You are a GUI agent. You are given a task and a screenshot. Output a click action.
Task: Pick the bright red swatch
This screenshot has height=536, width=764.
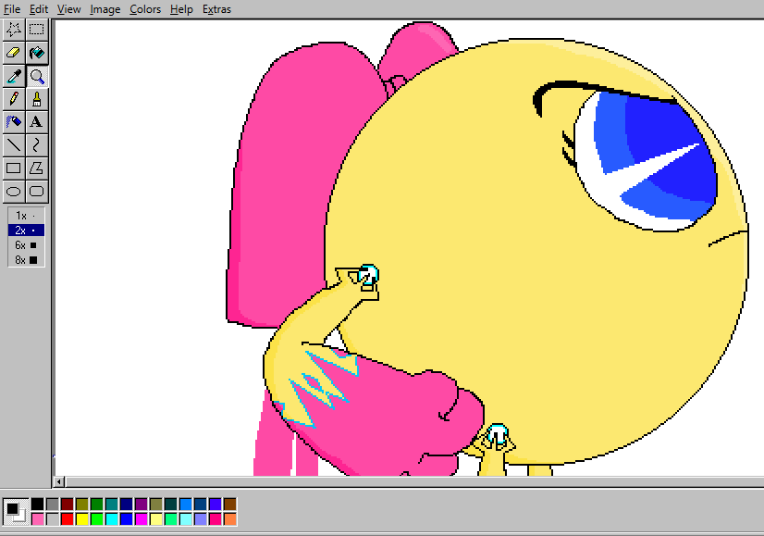67,519
